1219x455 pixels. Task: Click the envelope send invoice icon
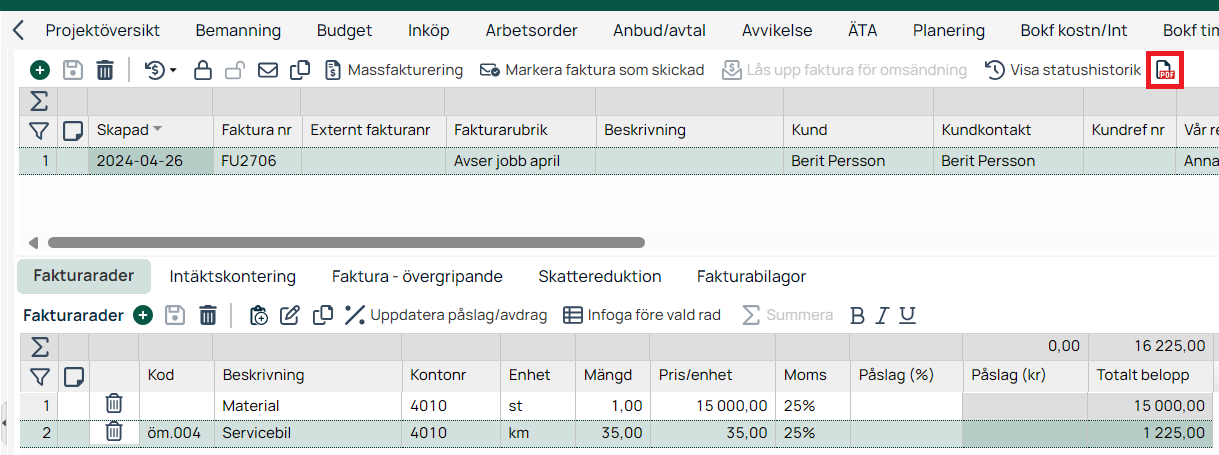pyautogui.click(x=267, y=70)
